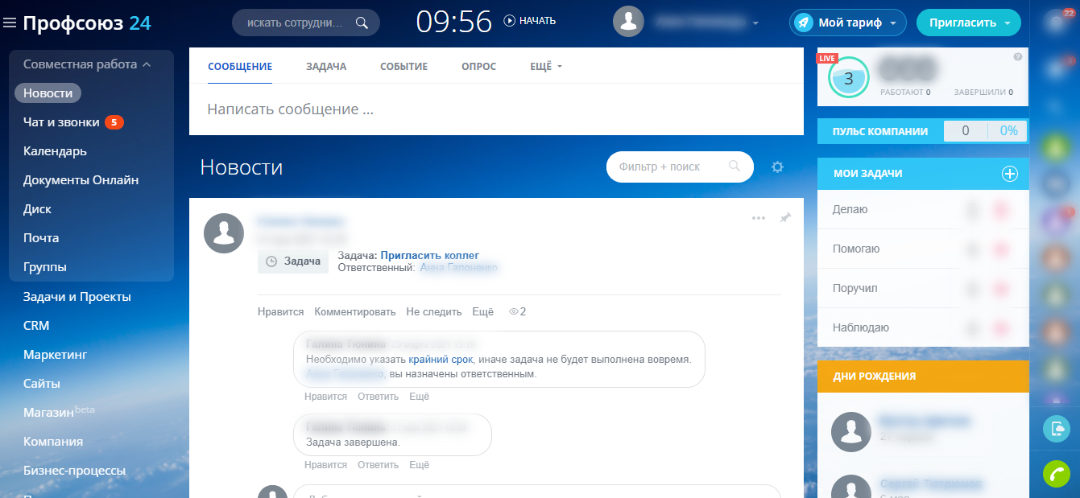Open Магазин beta in the sidebar
The height and width of the screenshot is (498, 1080).
59,412
